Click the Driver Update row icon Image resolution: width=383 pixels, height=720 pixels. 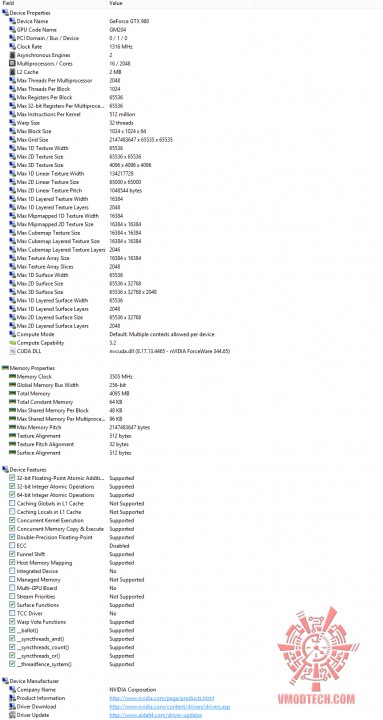point(12,715)
